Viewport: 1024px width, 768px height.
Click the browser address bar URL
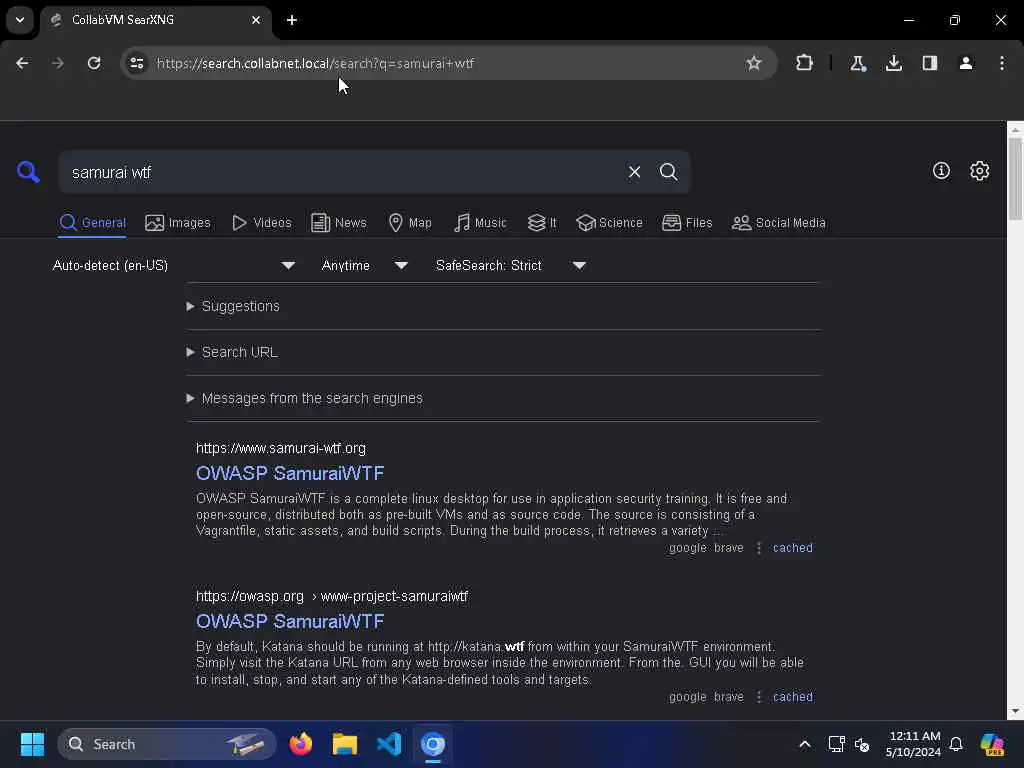click(315, 63)
